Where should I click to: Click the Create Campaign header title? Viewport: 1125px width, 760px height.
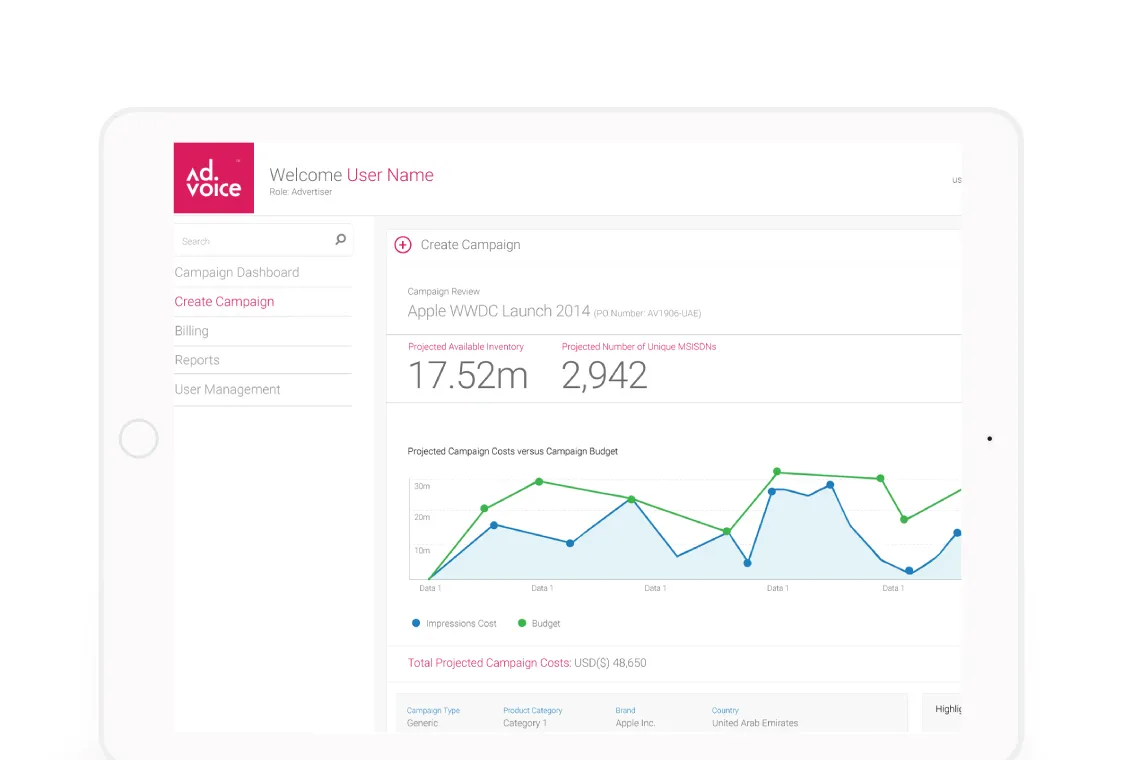[x=471, y=245]
